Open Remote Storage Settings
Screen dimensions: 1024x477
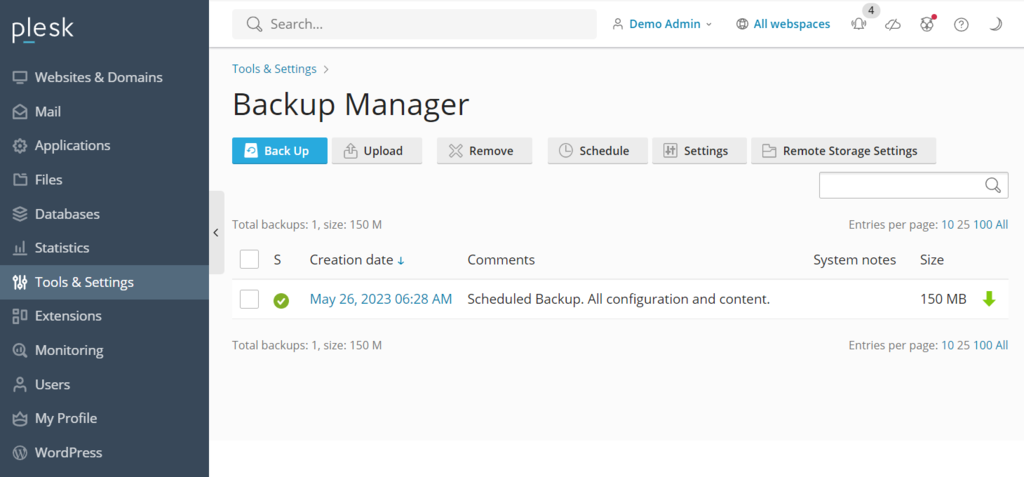843,151
